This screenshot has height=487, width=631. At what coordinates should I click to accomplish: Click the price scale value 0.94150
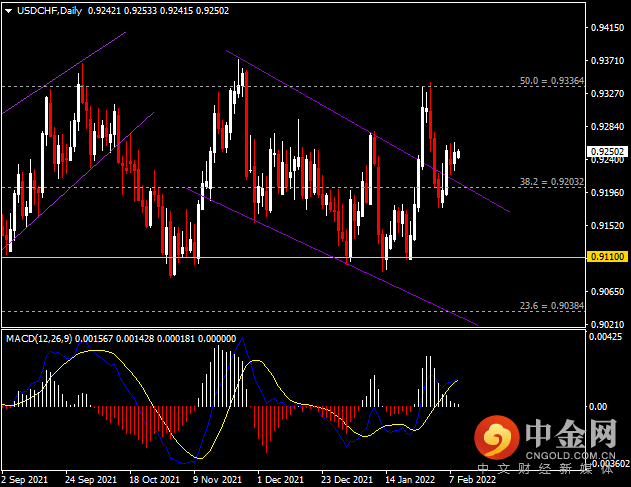click(x=607, y=28)
